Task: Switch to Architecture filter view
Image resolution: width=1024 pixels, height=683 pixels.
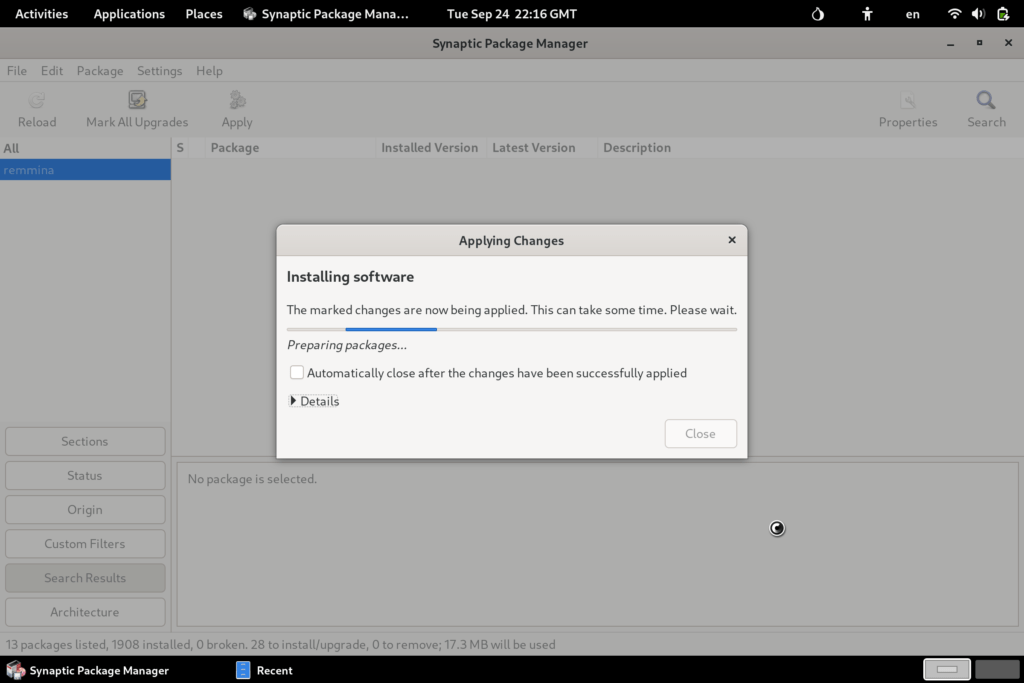Action: [85, 612]
